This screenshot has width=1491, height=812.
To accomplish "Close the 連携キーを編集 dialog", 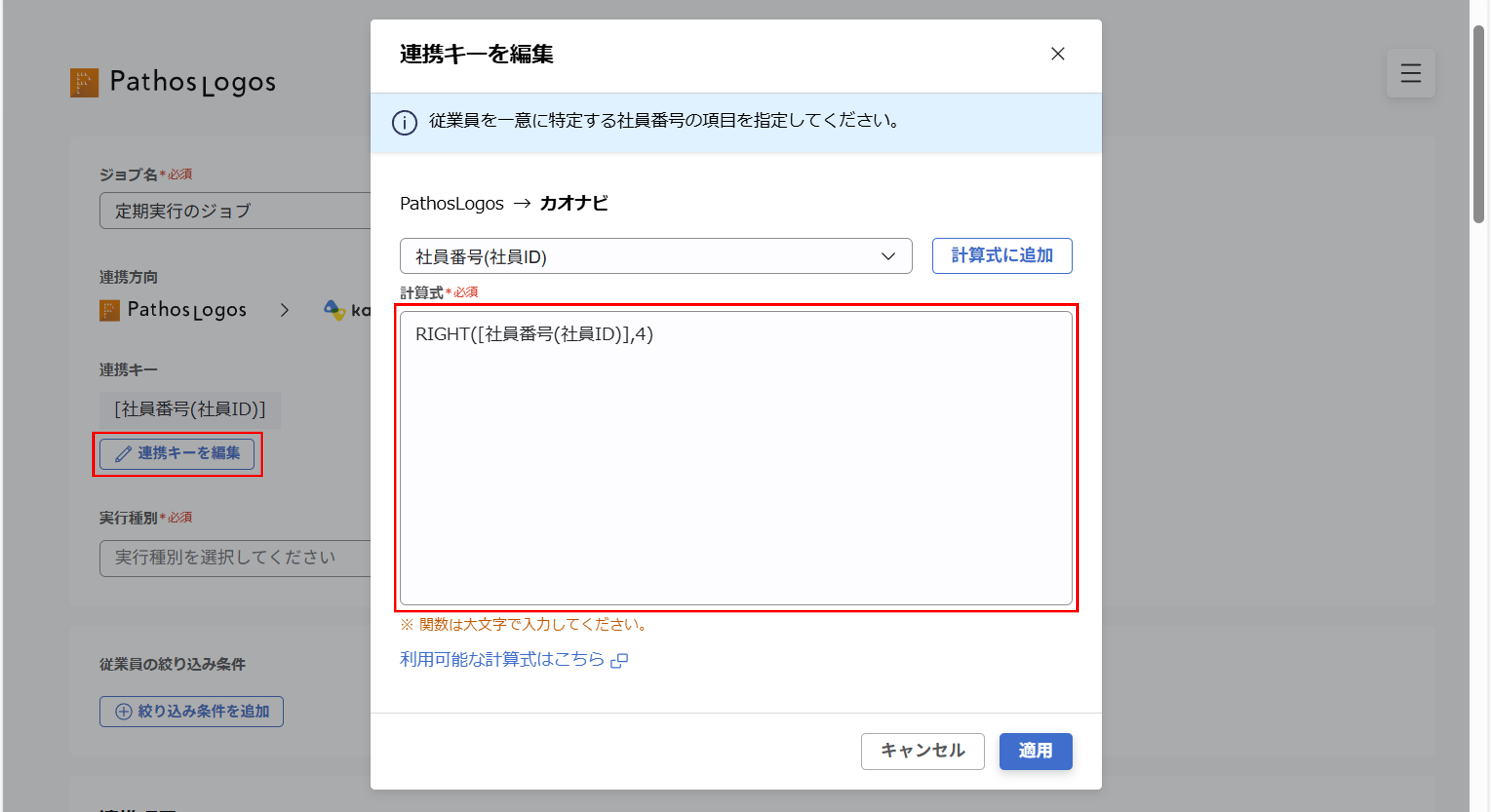I will click(1058, 54).
